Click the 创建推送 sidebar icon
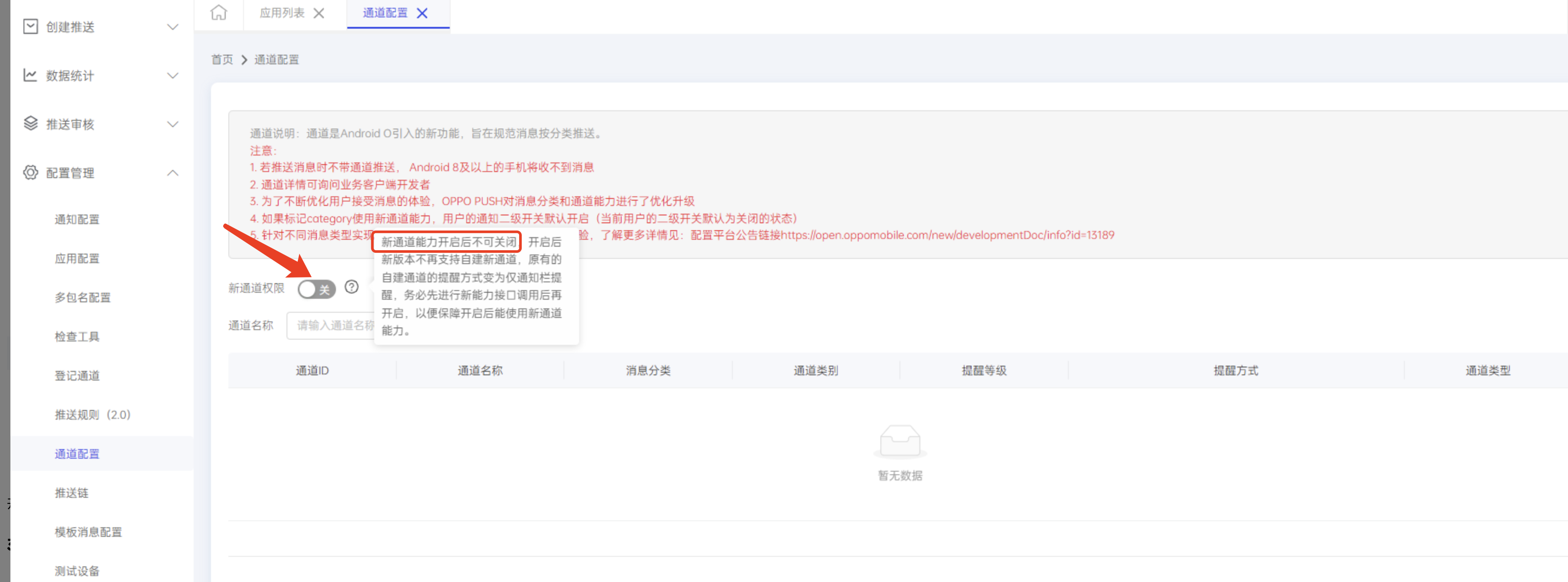 (x=30, y=26)
